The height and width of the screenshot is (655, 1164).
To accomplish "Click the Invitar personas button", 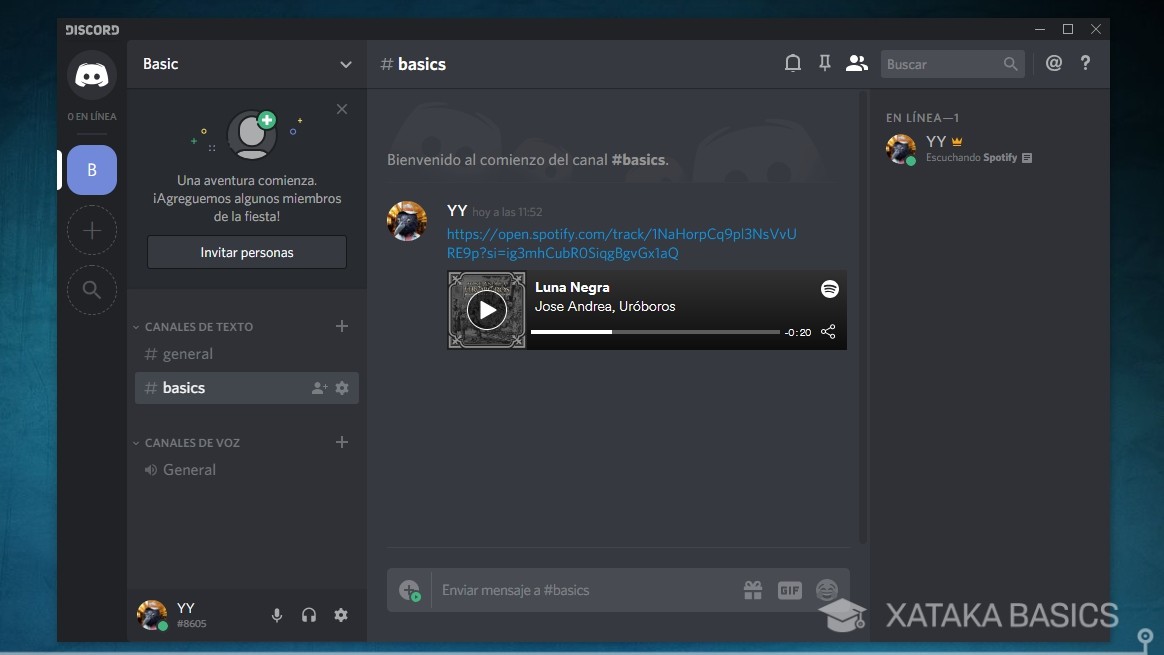I will [x=246, y=252].
